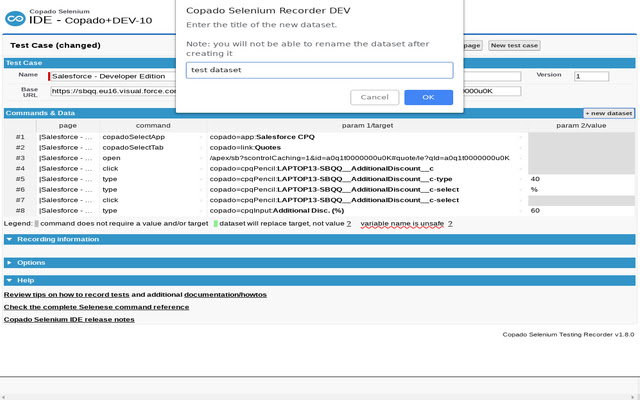This screenshot has width=640, height=400.
Task: Click the Version number field
Action: pyautogui.click(x=590, y=76)
